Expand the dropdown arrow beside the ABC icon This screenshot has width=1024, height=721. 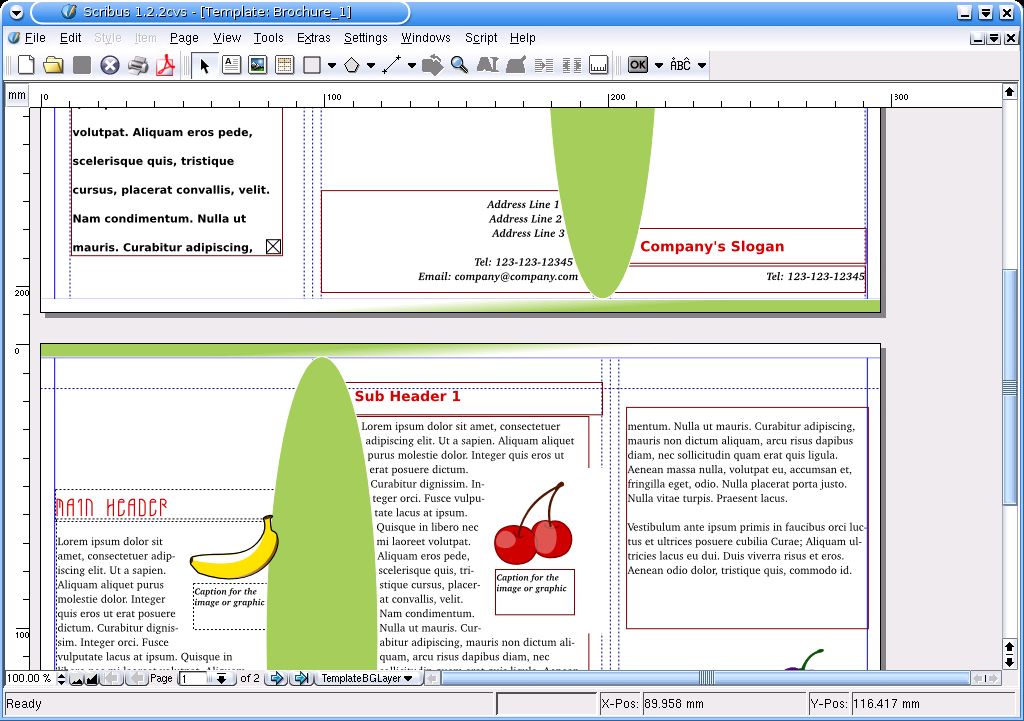[x=701, y=65]
